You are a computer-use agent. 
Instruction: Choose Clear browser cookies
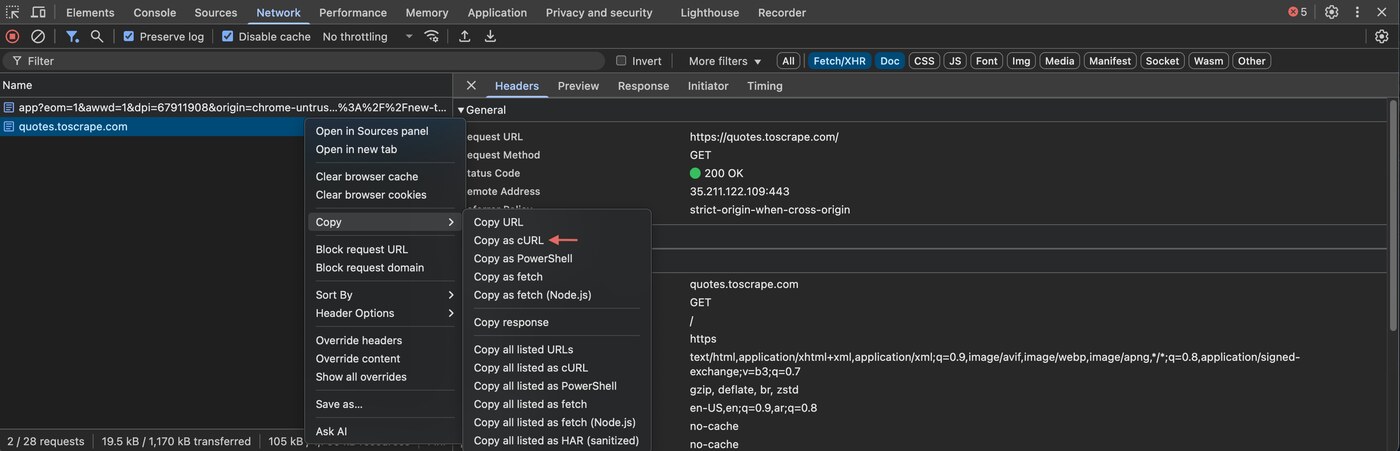pyautogui.click(x=371, y=195)
